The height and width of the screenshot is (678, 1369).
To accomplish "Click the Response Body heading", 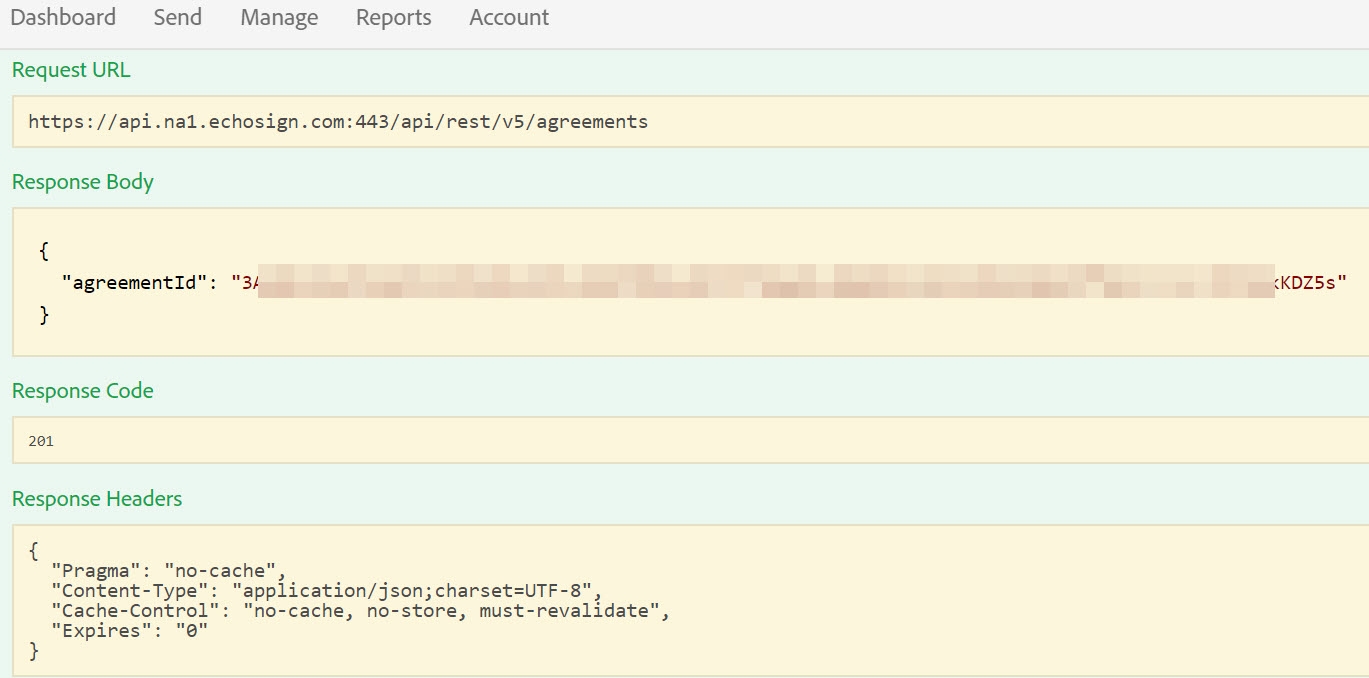I will (82, 182).
